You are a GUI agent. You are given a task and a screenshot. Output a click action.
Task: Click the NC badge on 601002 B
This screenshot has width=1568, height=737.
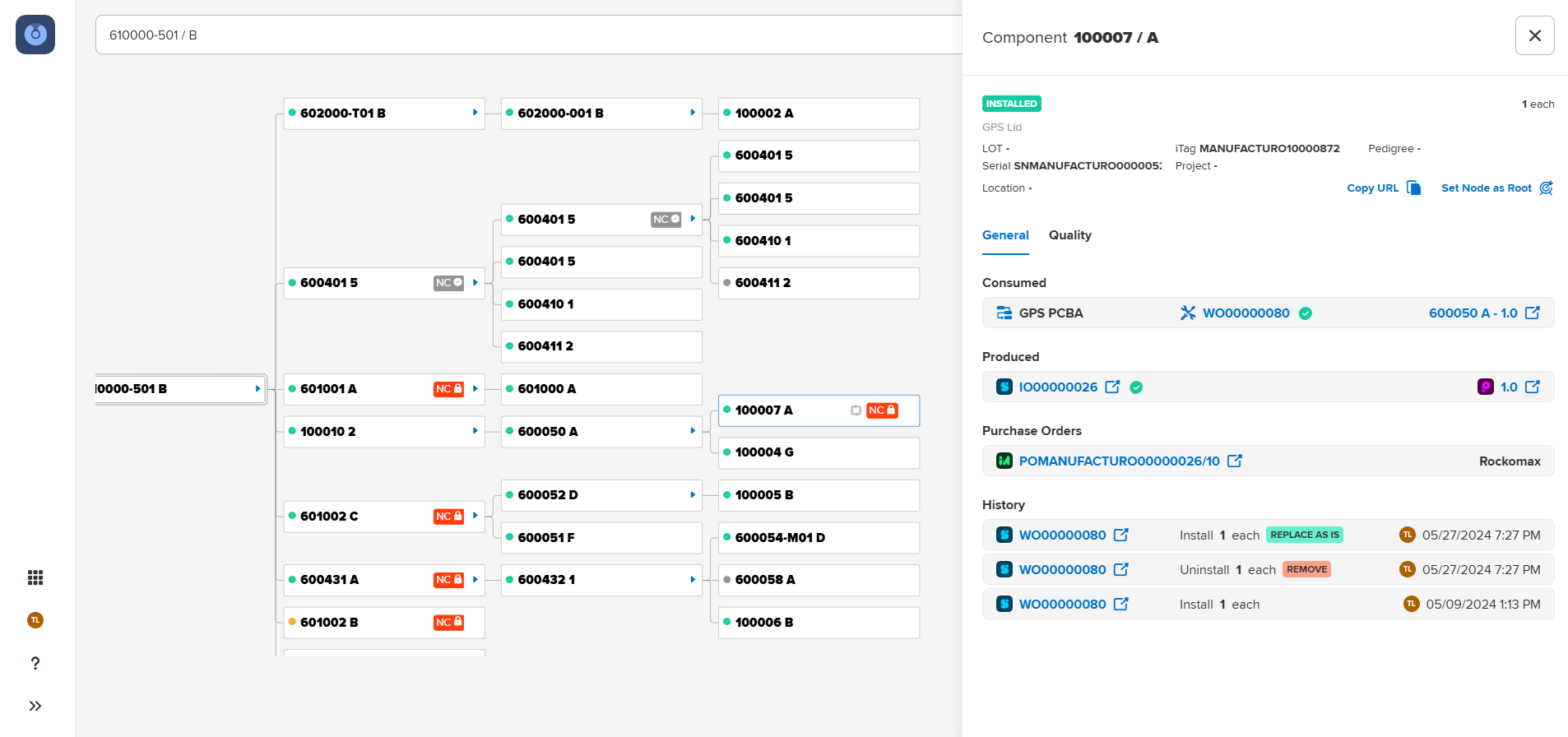click(x=448, y=623)
